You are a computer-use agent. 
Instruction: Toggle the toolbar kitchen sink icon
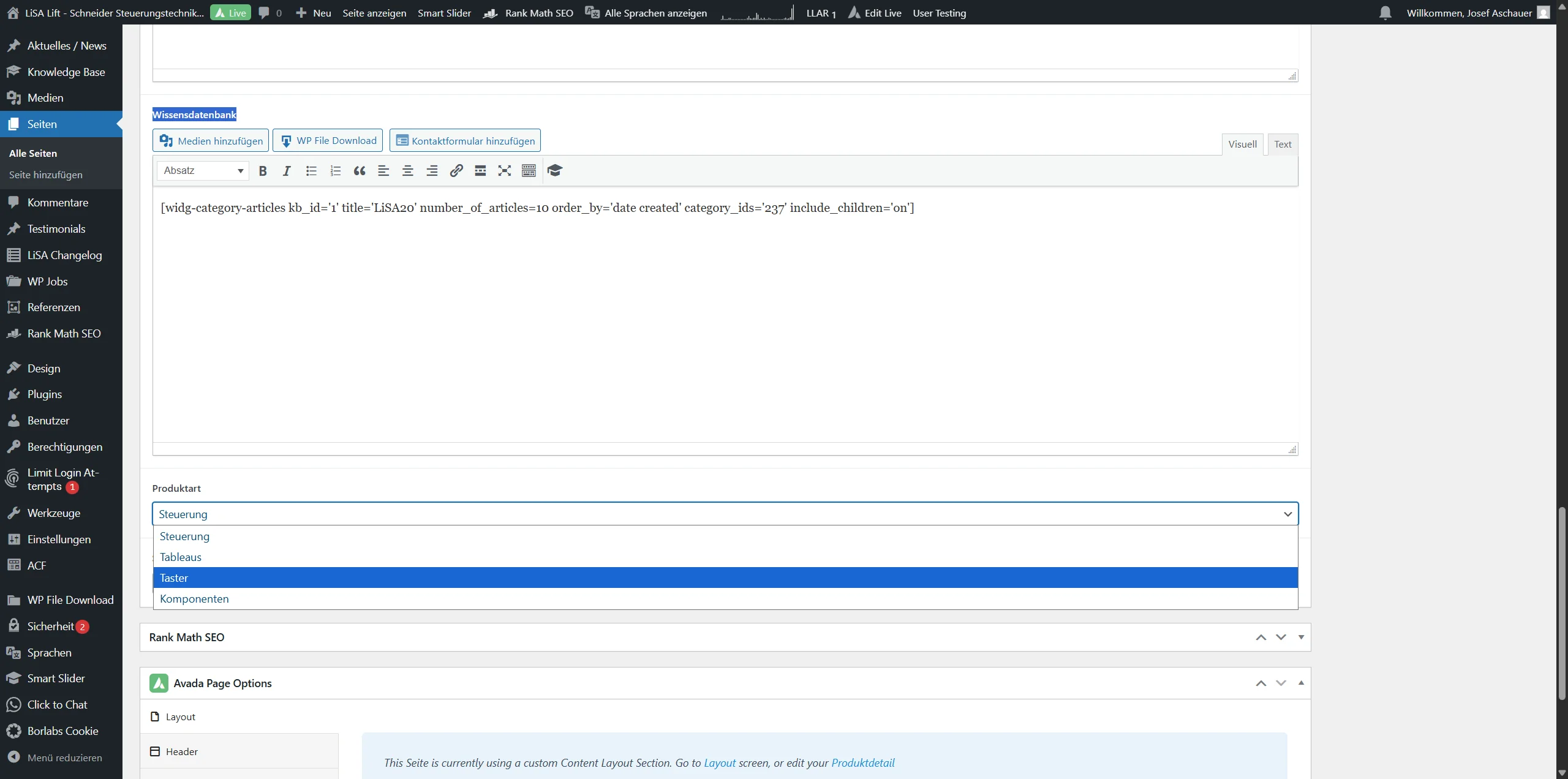click(529, 171)
